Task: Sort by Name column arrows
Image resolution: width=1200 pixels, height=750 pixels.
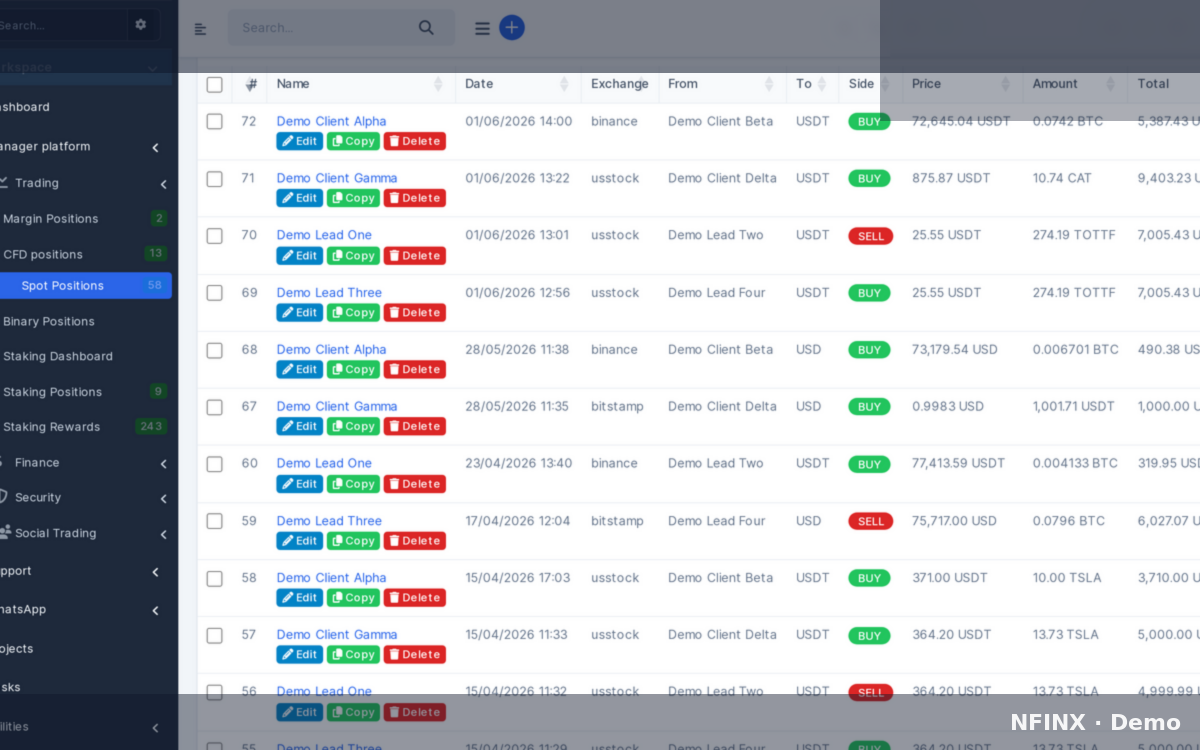Action: 438,84
